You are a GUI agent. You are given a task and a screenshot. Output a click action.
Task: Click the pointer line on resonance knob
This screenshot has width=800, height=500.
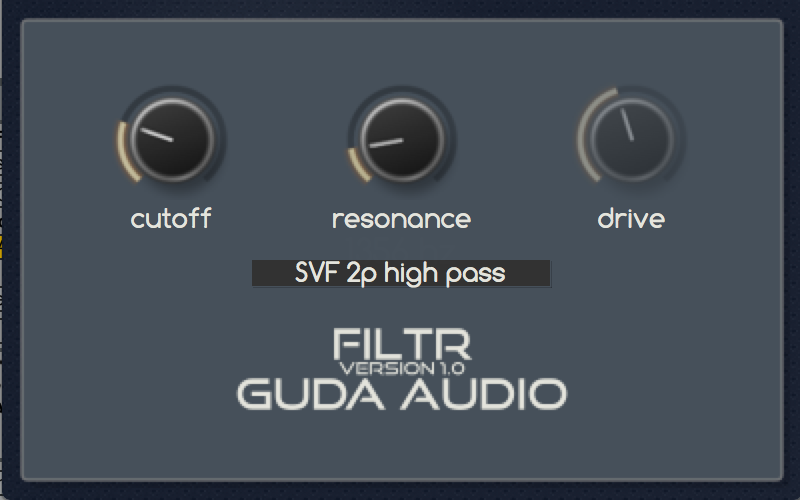(x=386, y=143)
